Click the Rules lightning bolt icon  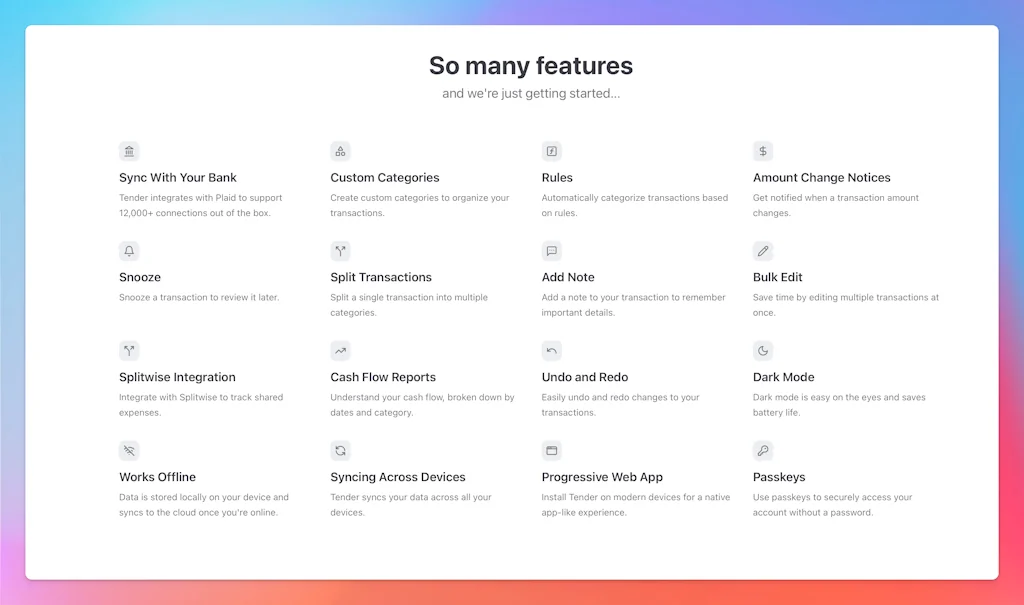click(551, 151)
